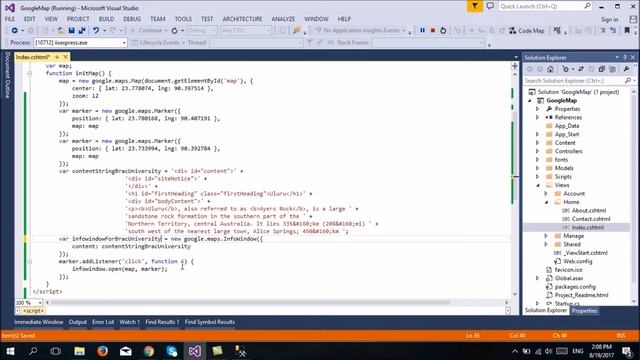Collapse the initMap function outline
The width and height of the screenshot is (640, 360).
point(29,73)
